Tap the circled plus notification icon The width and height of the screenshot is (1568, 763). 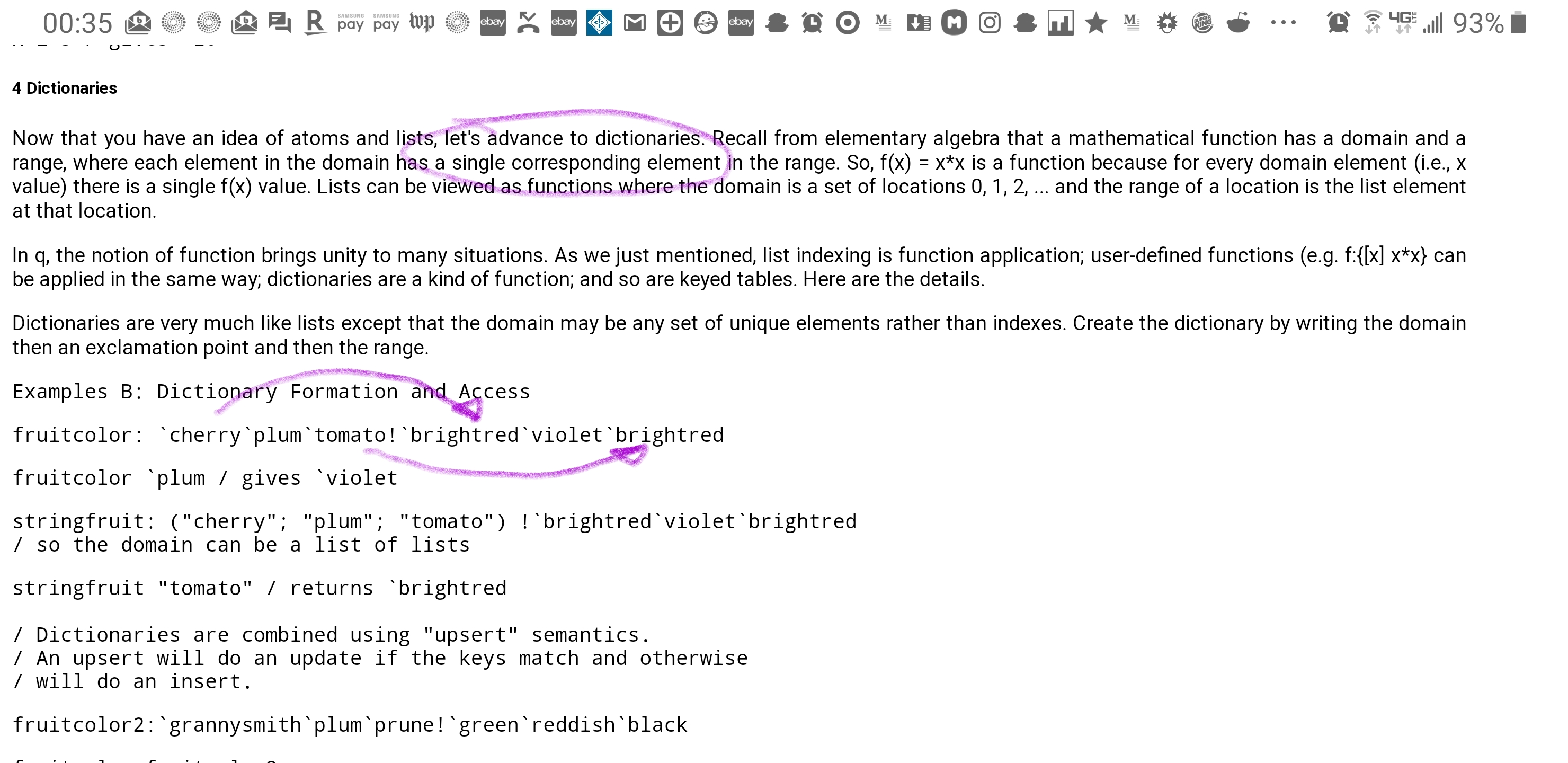coord(670,23)
